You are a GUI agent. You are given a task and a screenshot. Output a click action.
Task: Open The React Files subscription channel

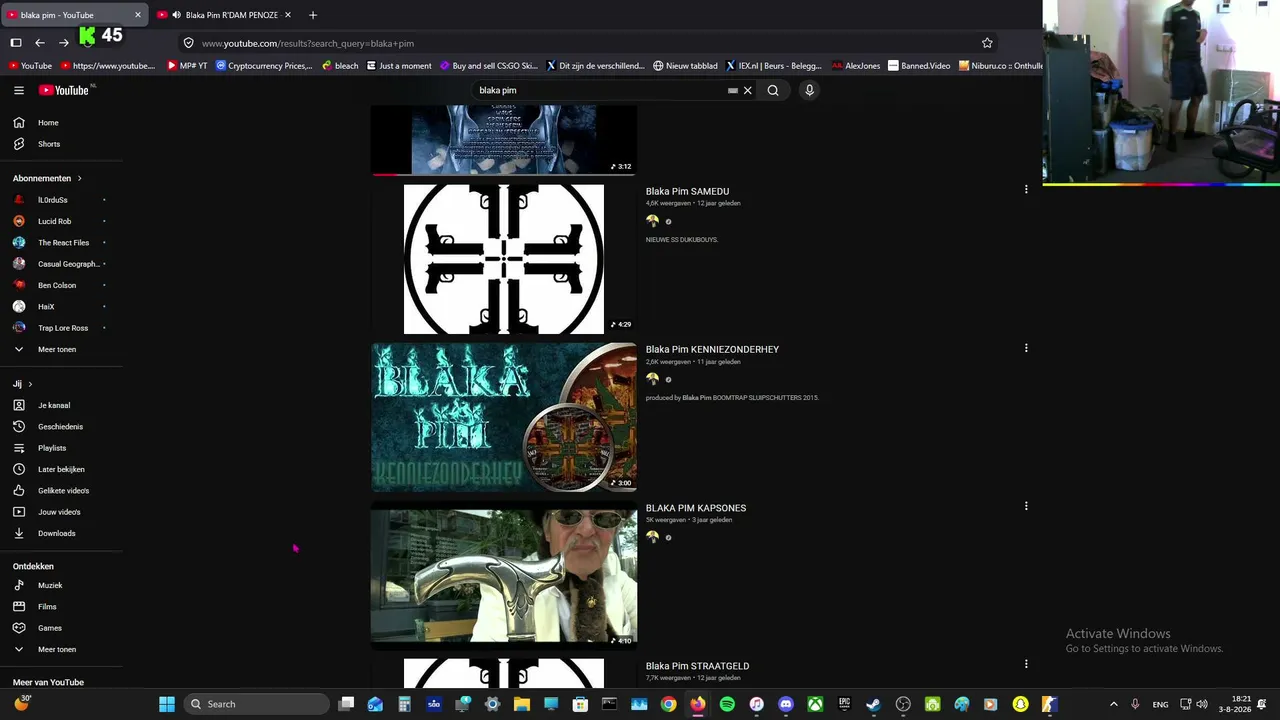pyautogui.click(x=61, y=243)
